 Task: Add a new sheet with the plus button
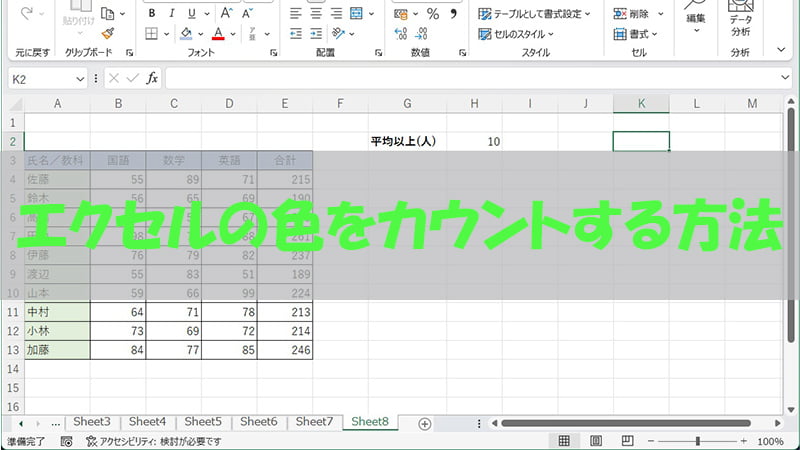[x=424, y=423]
